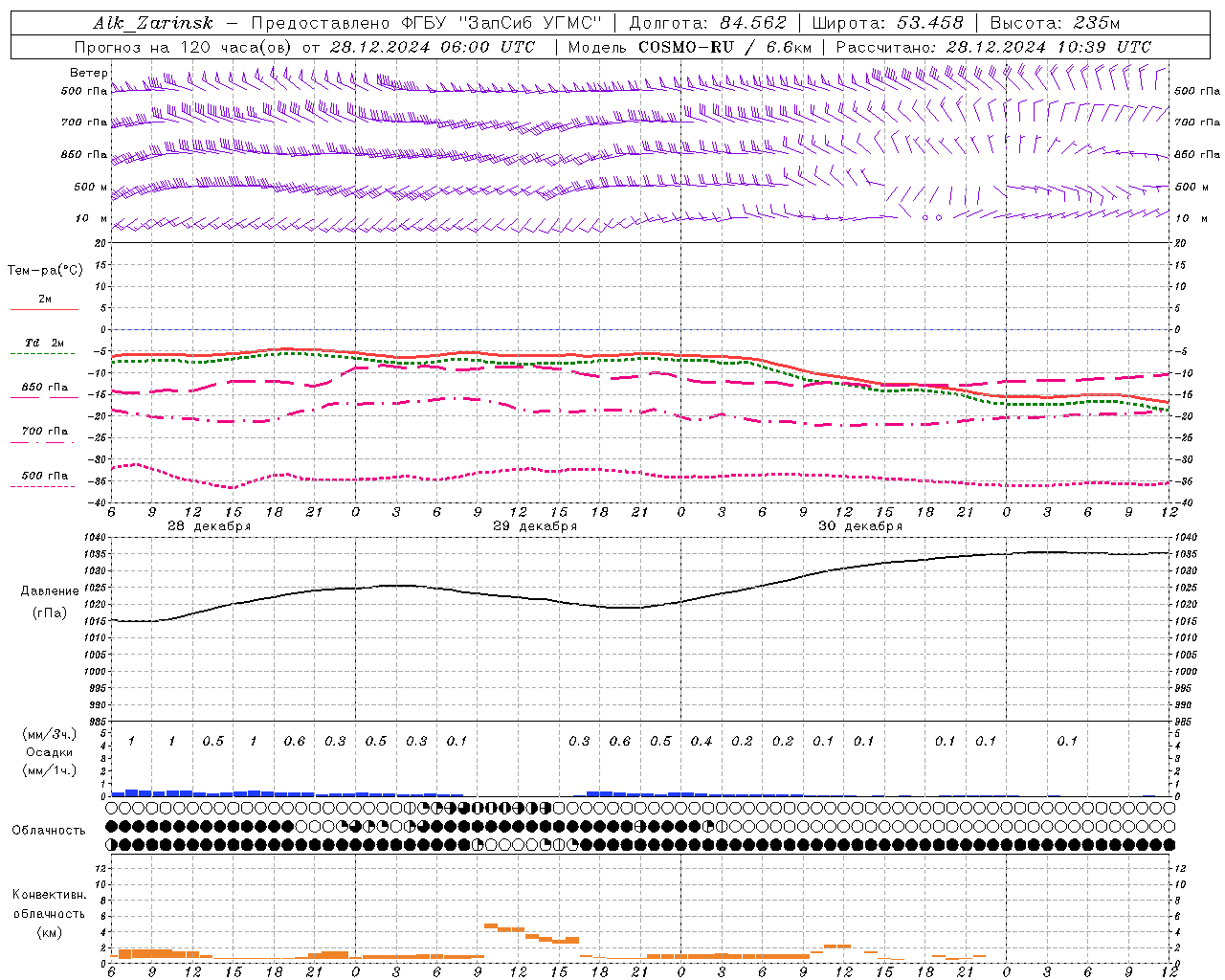Screen dimensions: 1225x980
Task: Click the (гПа) unit under Давление
Action: point(50,612)
